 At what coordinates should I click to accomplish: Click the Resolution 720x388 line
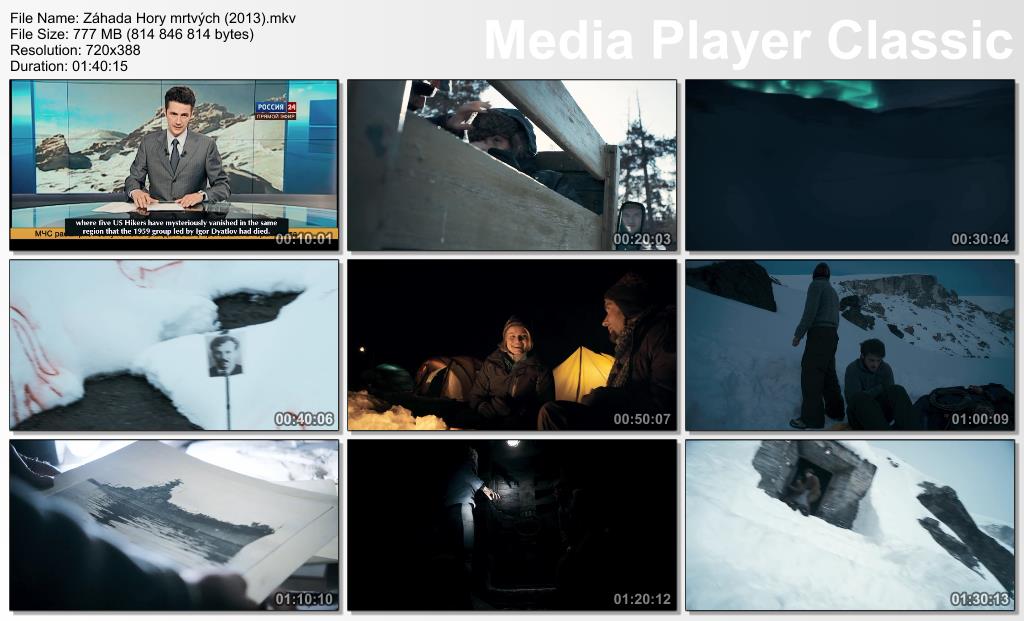tap(75, 50)
